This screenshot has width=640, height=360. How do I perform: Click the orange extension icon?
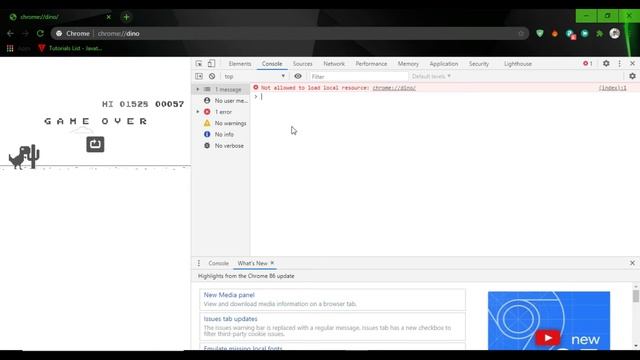555,33
